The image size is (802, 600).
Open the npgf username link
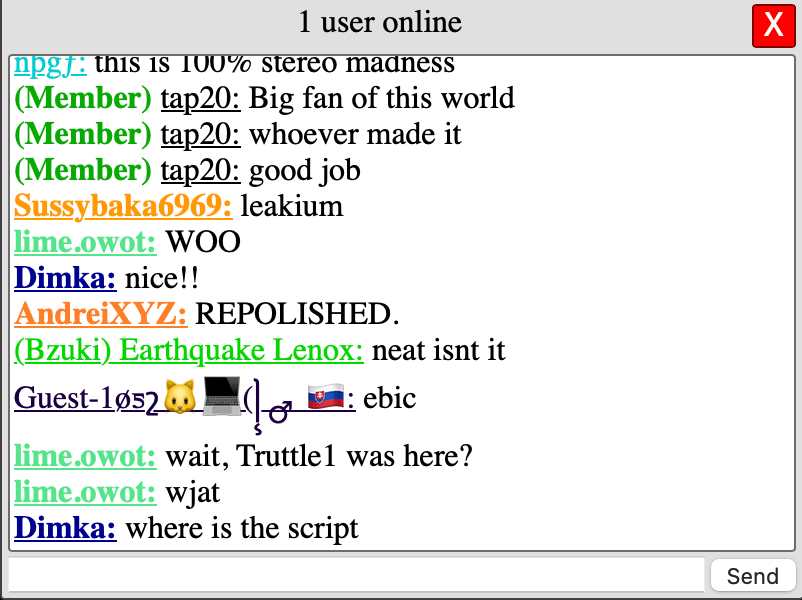point(50,65)
